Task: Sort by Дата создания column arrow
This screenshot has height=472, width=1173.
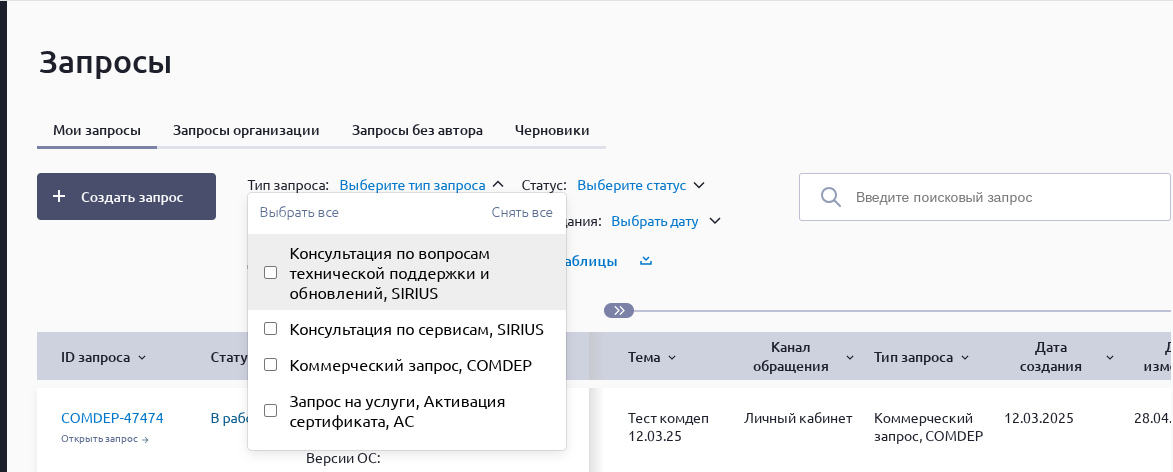Action: click(1110, 358)
